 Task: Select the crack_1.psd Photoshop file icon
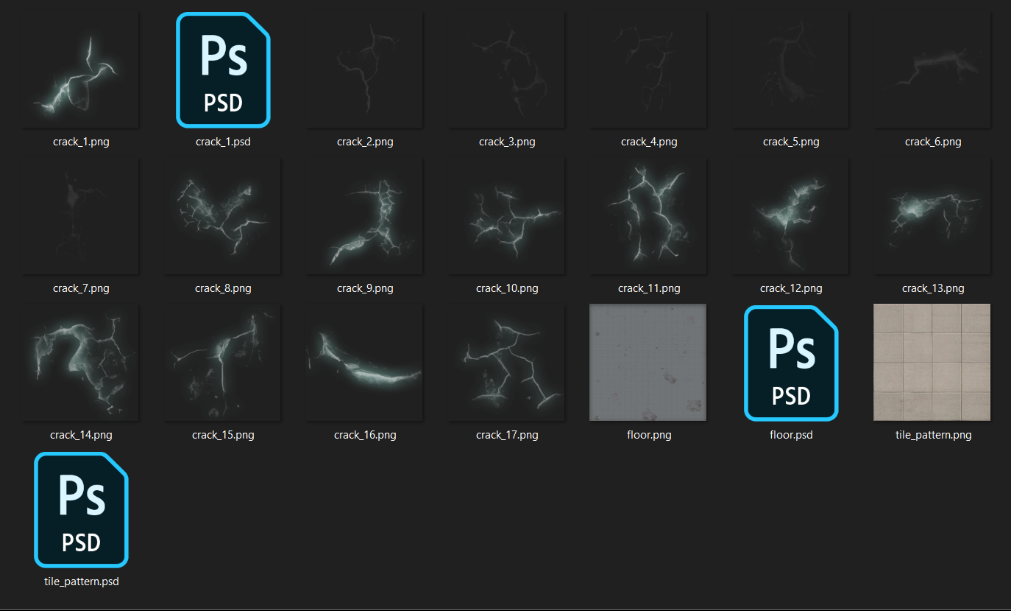[223, 70]
